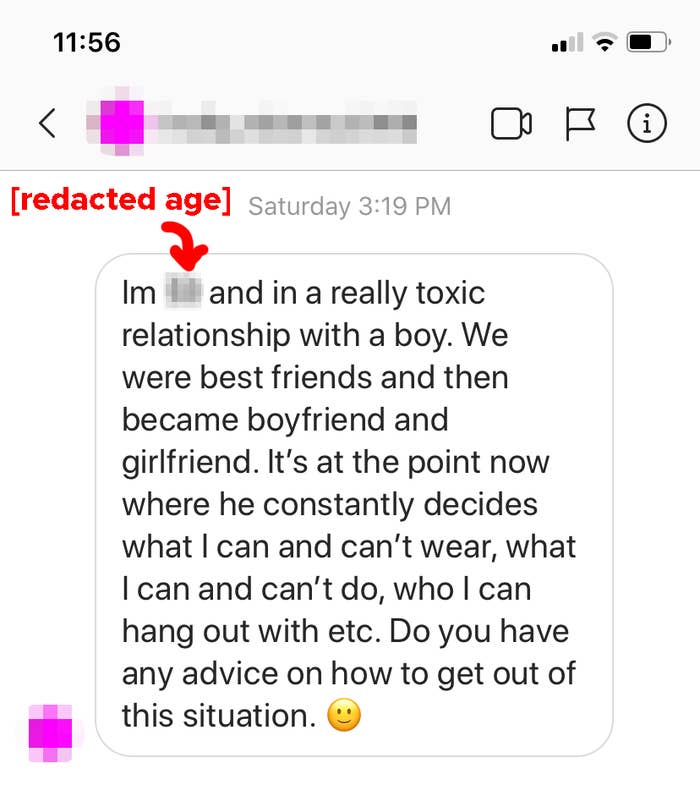Tap the back arrow to leave chat

[x=47, y=123]
